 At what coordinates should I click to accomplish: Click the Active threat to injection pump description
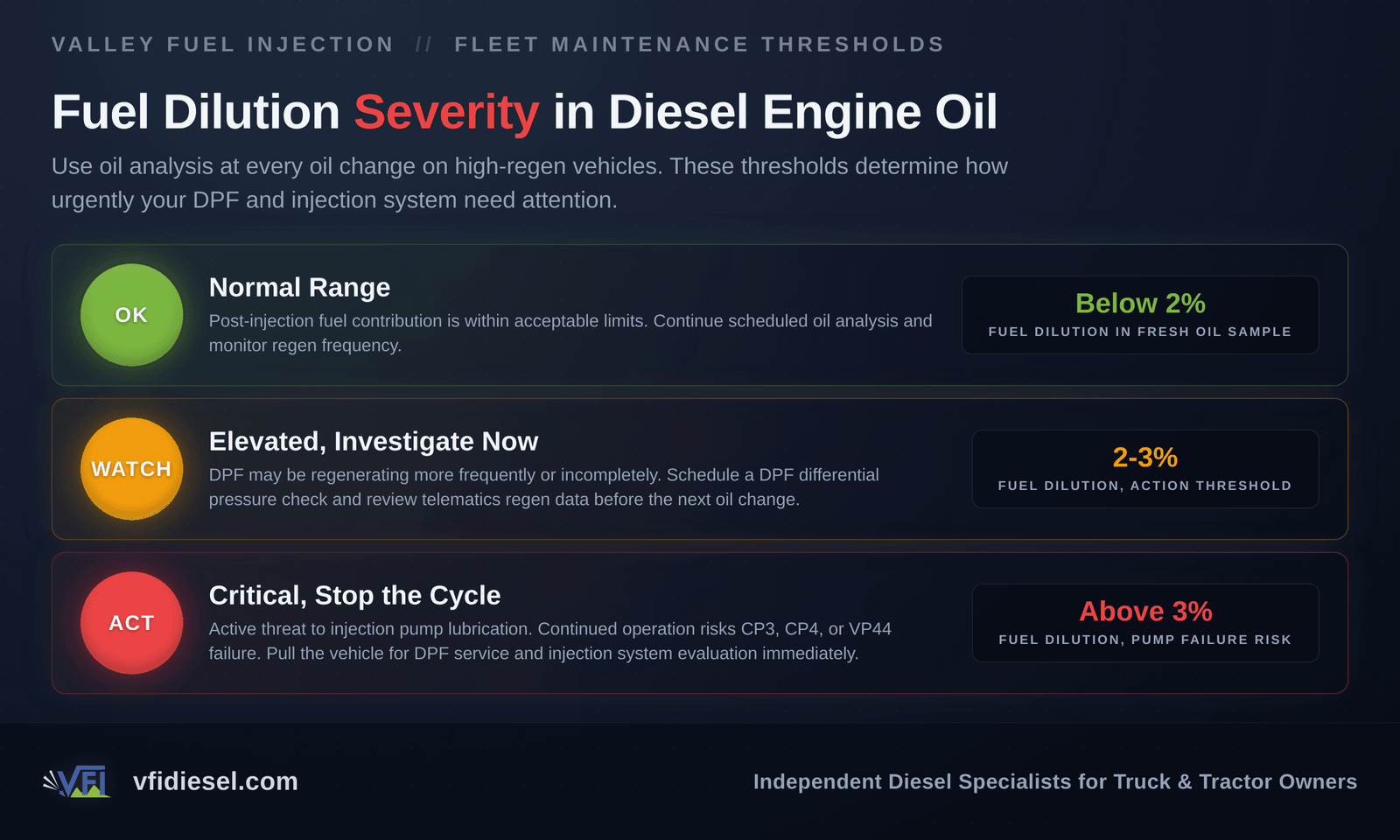550,641
